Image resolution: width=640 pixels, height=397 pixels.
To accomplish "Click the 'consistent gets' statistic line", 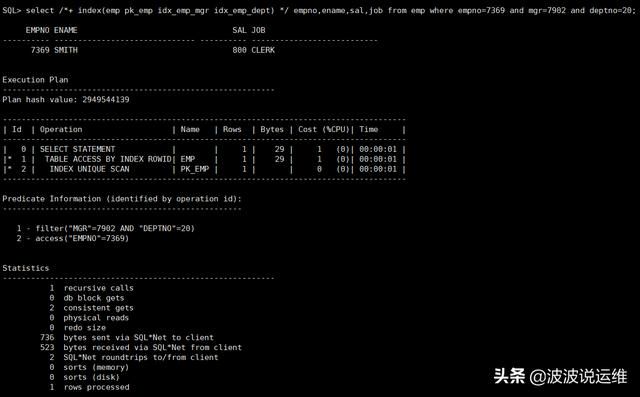I will click(x=91, y=308).
